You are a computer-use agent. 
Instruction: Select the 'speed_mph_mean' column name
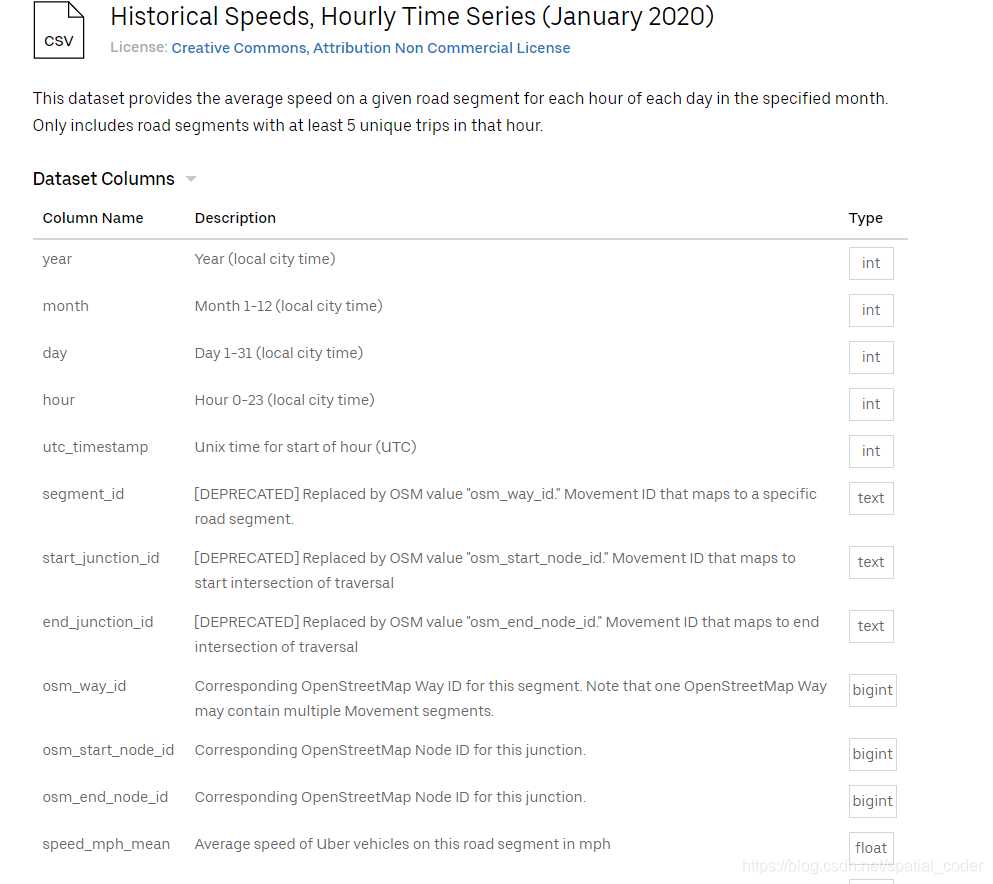click(106, 844)
